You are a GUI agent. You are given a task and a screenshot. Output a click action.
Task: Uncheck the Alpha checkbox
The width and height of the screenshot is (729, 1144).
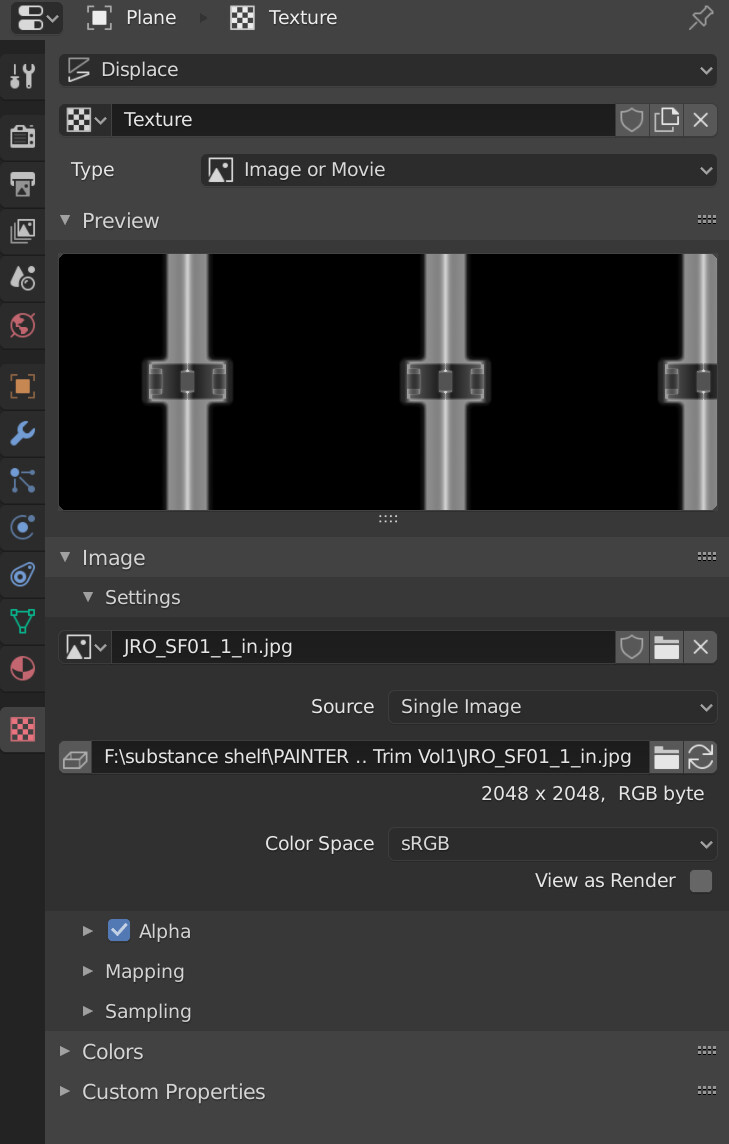click(x=119, y=931)
